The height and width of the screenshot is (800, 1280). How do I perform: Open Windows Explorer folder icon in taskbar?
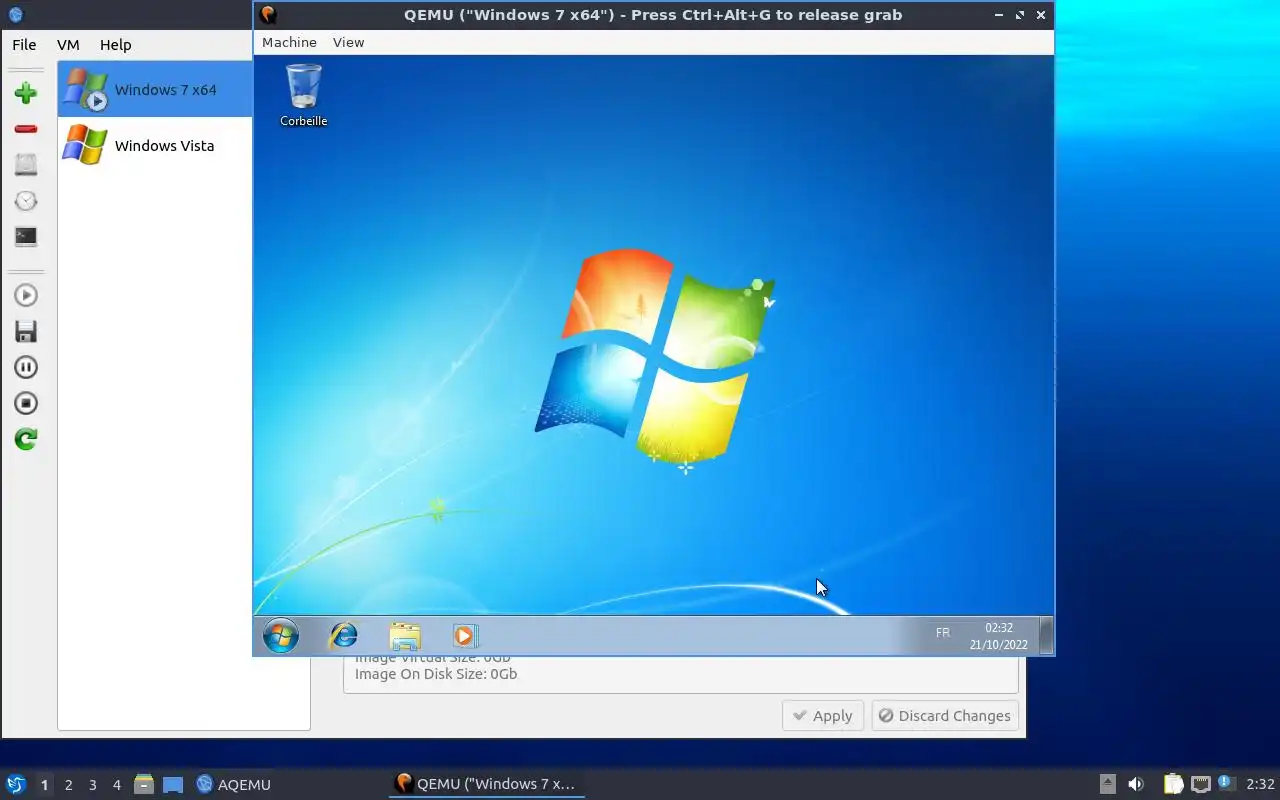404,636
